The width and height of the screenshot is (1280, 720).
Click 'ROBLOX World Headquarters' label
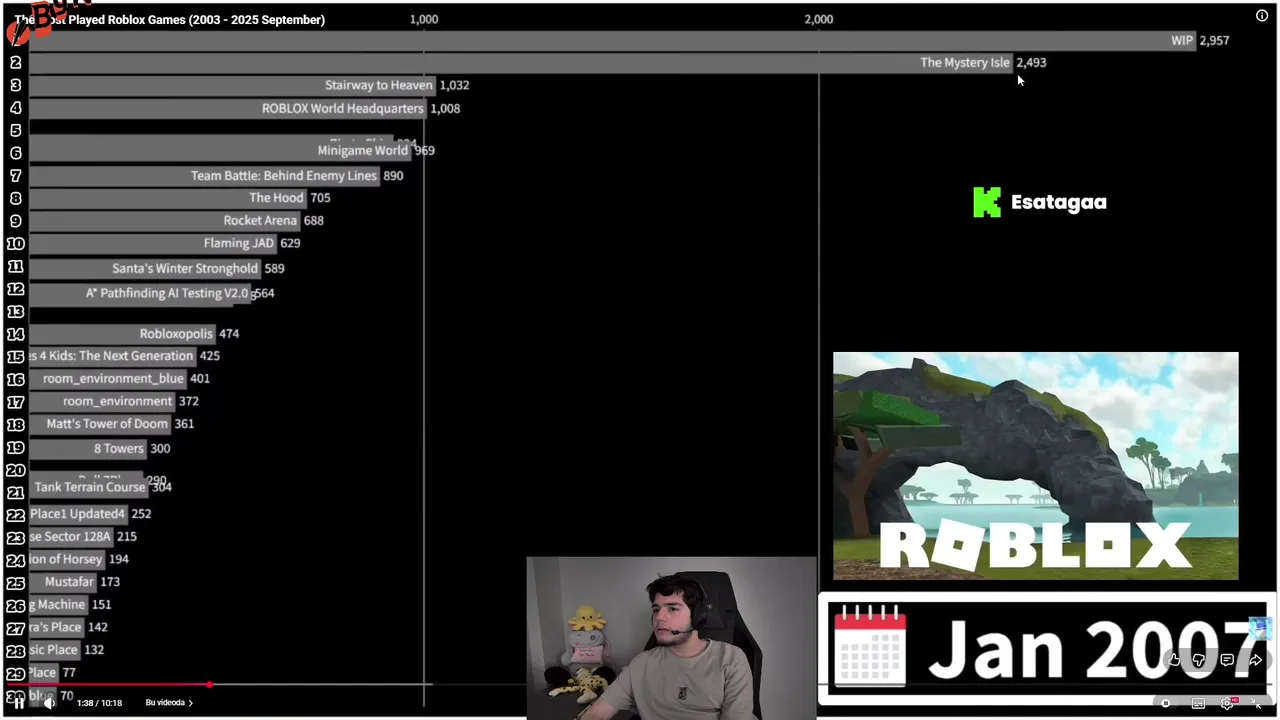click(343, 108)
